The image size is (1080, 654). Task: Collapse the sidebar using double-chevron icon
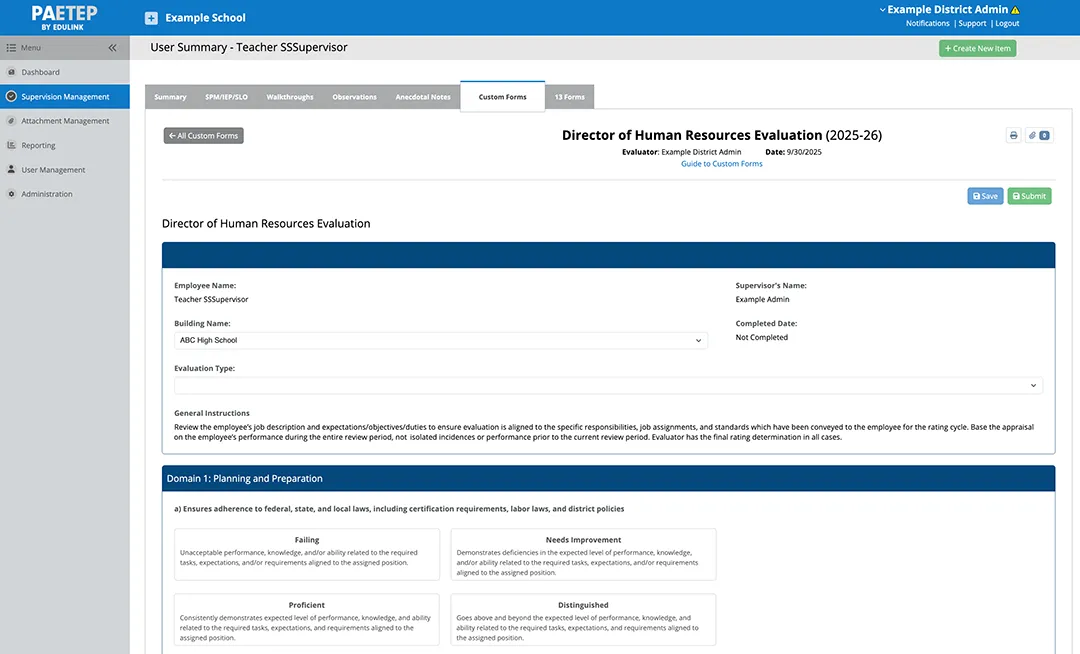(x=112, y=48)
